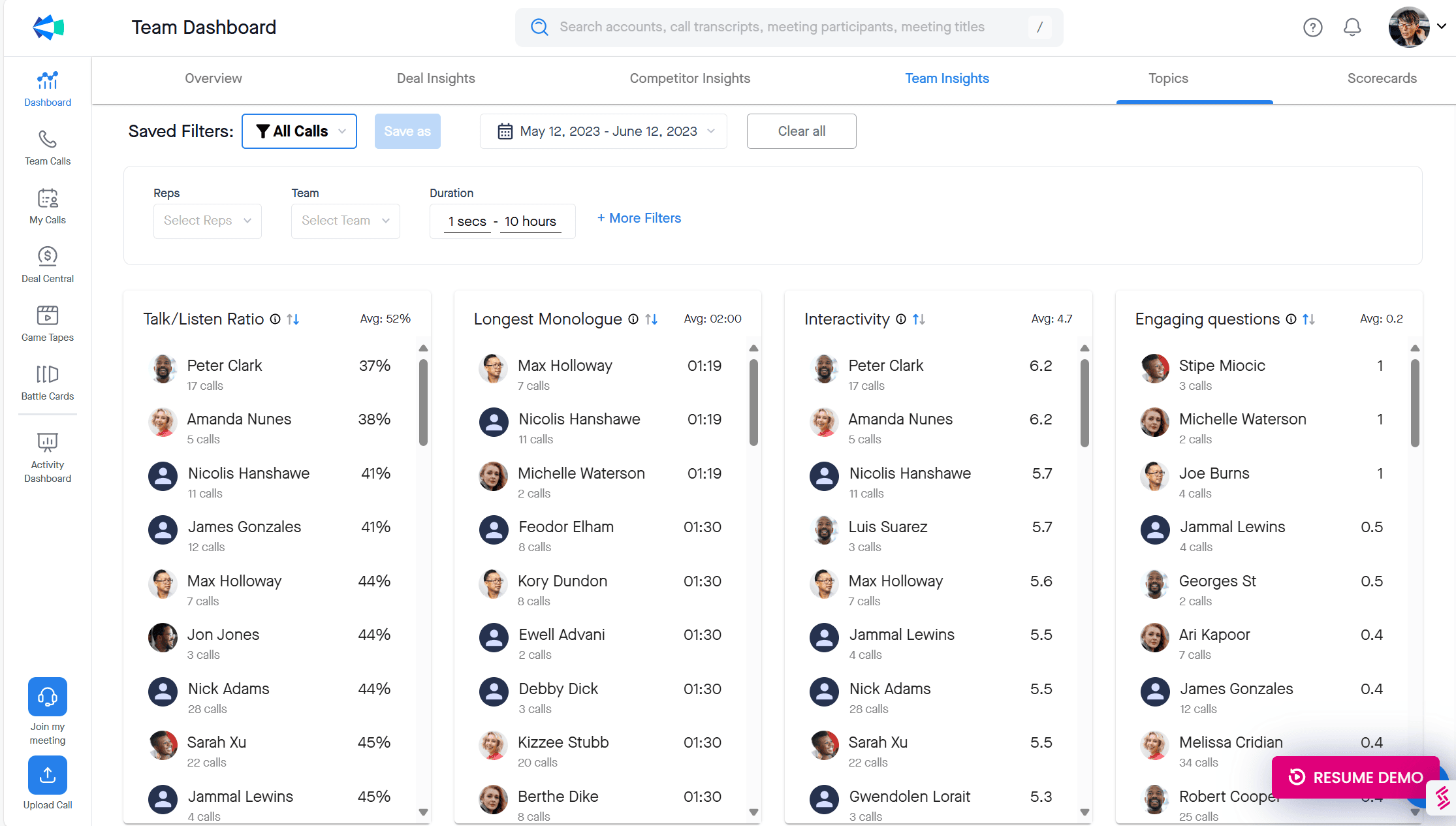Screen dimensions: 1456x826
Task: Open the notifications bell
Action: 1352,27
